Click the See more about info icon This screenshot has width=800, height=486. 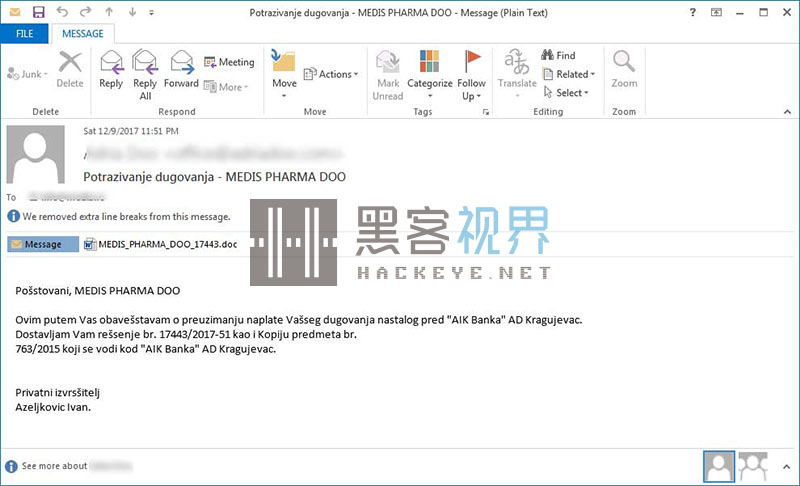(x=11, y=466)
